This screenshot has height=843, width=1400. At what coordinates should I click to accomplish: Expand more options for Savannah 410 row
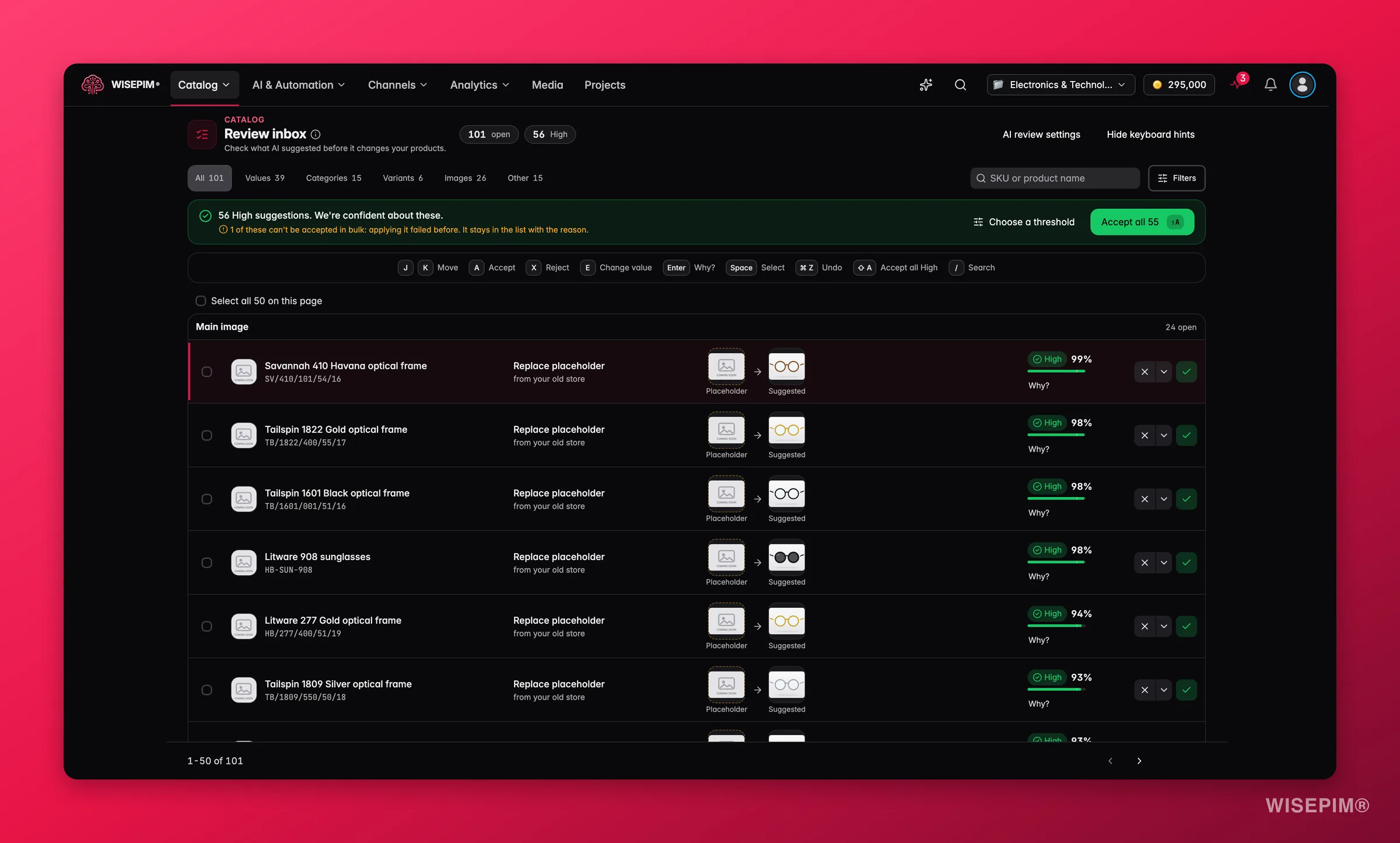tap(1164, 372)
